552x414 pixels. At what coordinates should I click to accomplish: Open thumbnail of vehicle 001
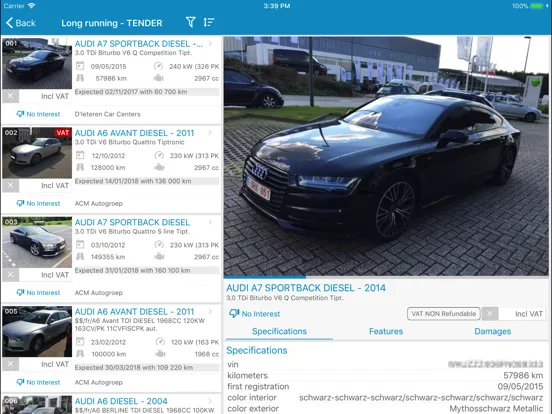click(37, 63)
